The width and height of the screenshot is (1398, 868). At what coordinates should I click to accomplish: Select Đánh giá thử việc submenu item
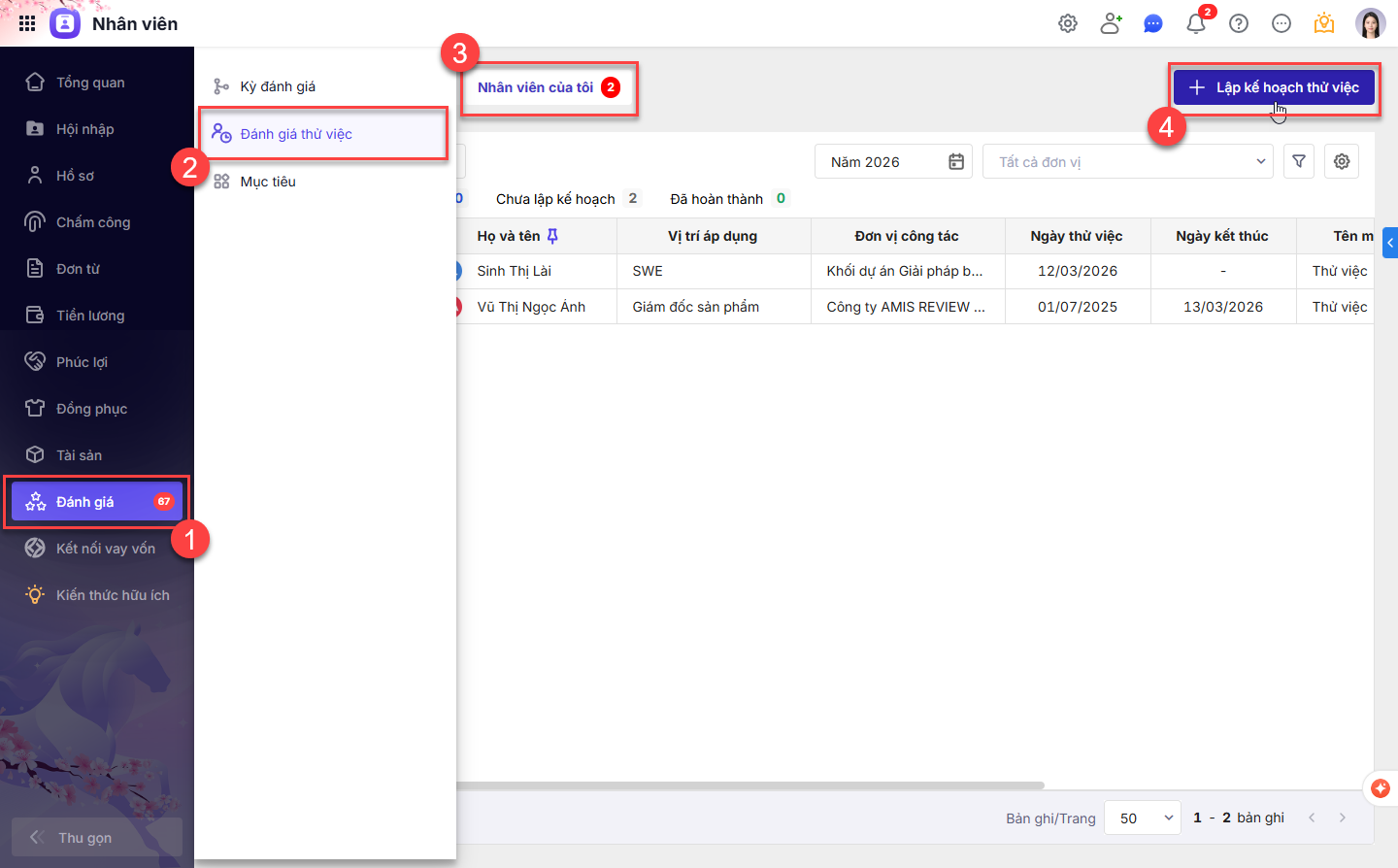point(296,134)
